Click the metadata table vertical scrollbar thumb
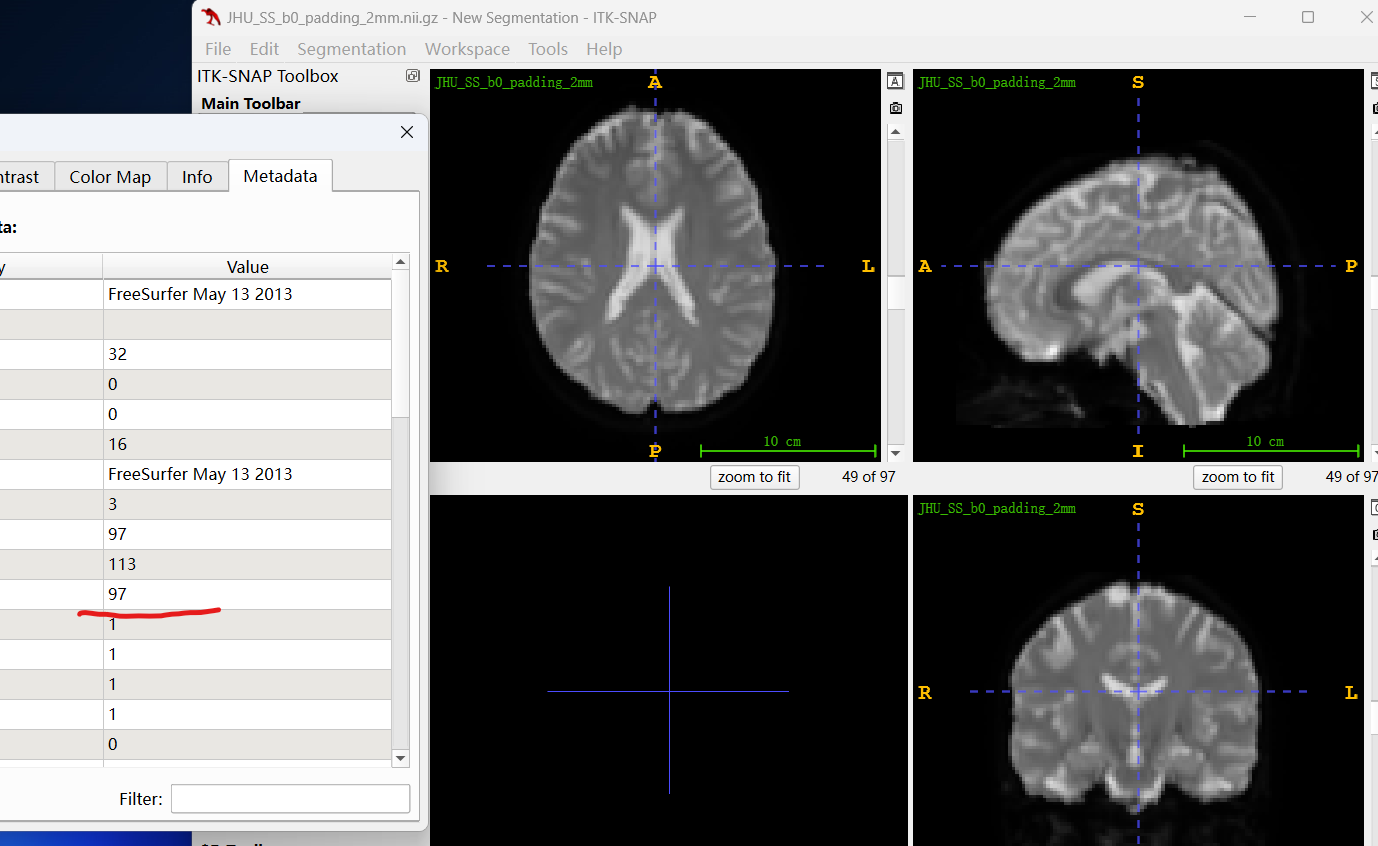 (401, 346)
